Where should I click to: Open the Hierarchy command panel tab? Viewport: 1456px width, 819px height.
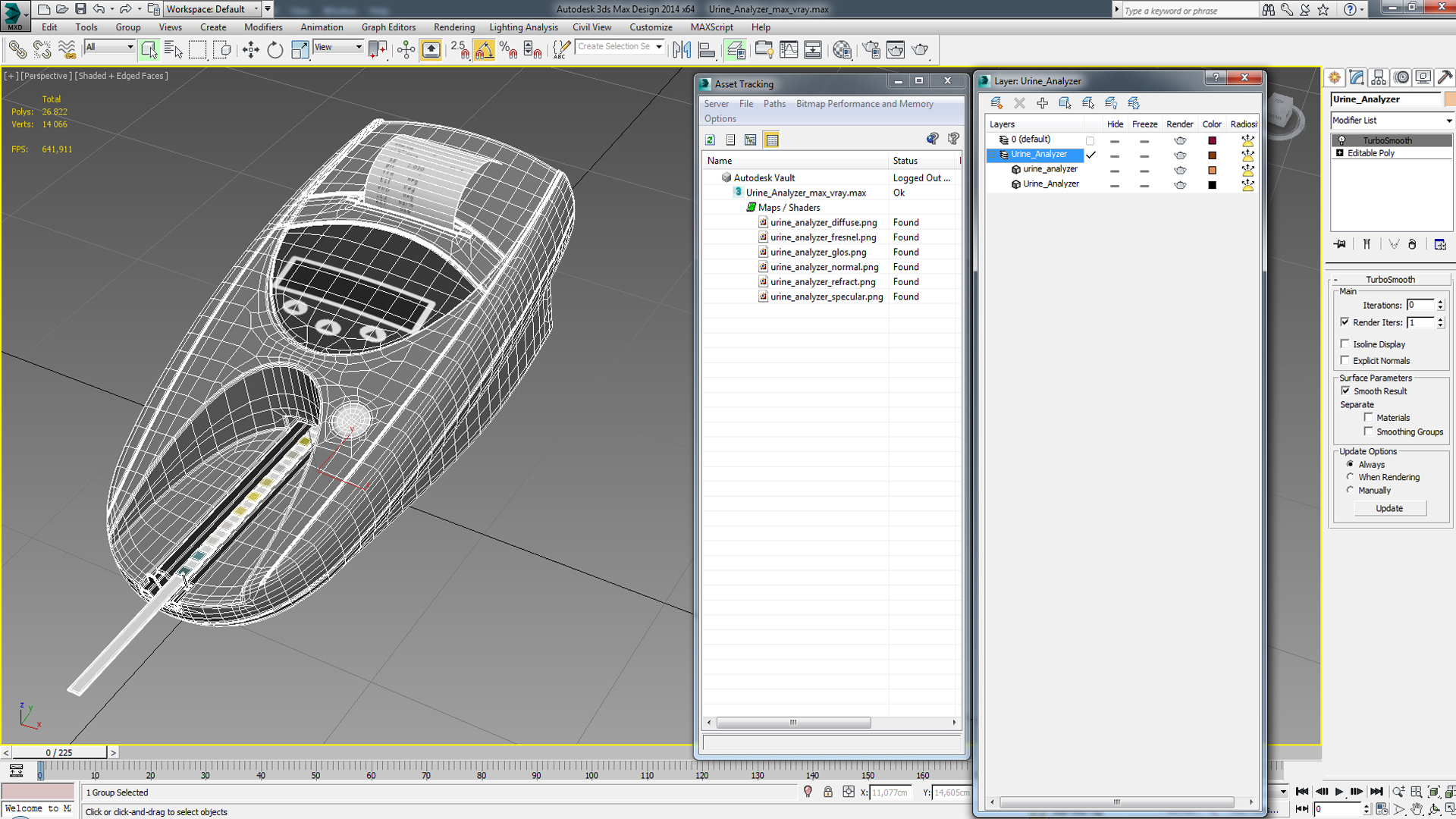(1379, 77)
